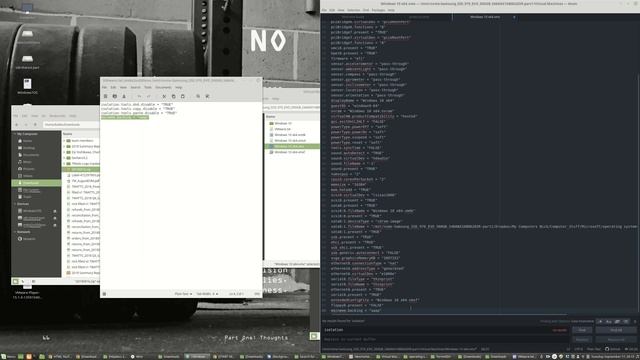Open the Menu button on taskbar
The width and height of the screenshot is (640, 360).
[x=8, y=356]
